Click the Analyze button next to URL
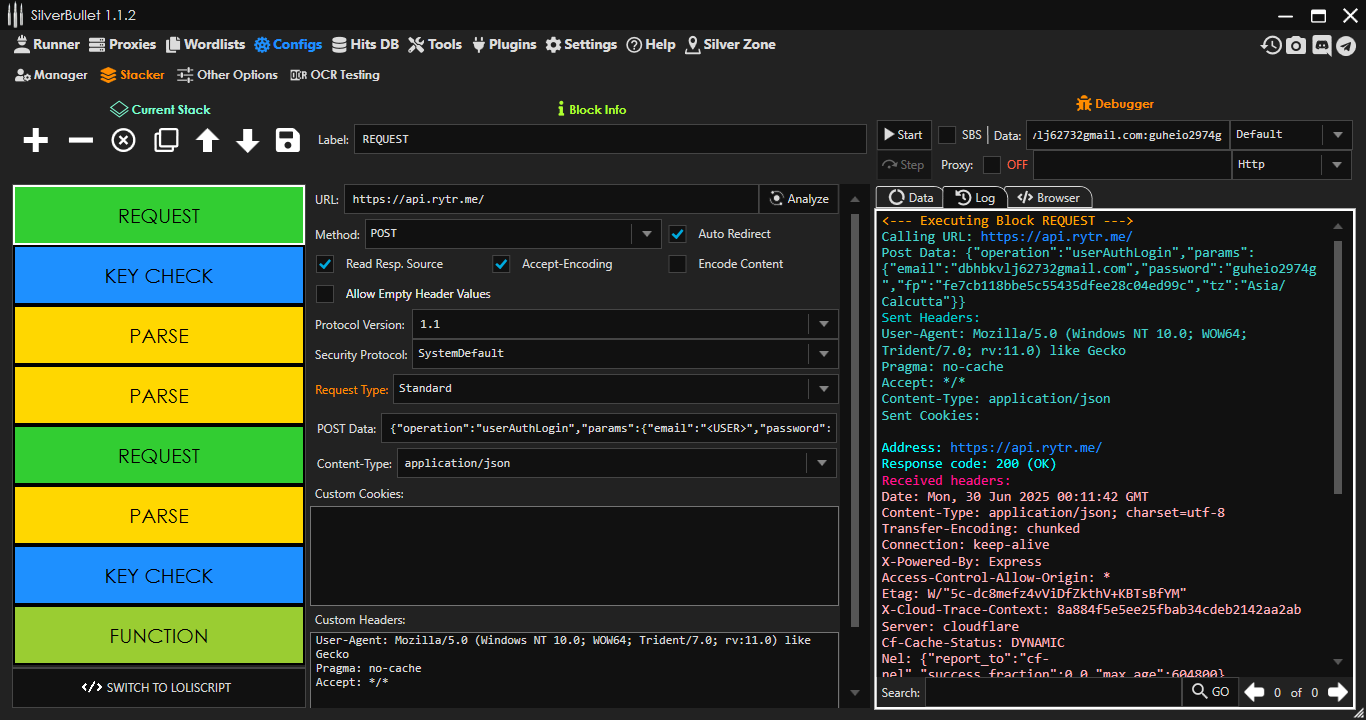 (799, 199)
